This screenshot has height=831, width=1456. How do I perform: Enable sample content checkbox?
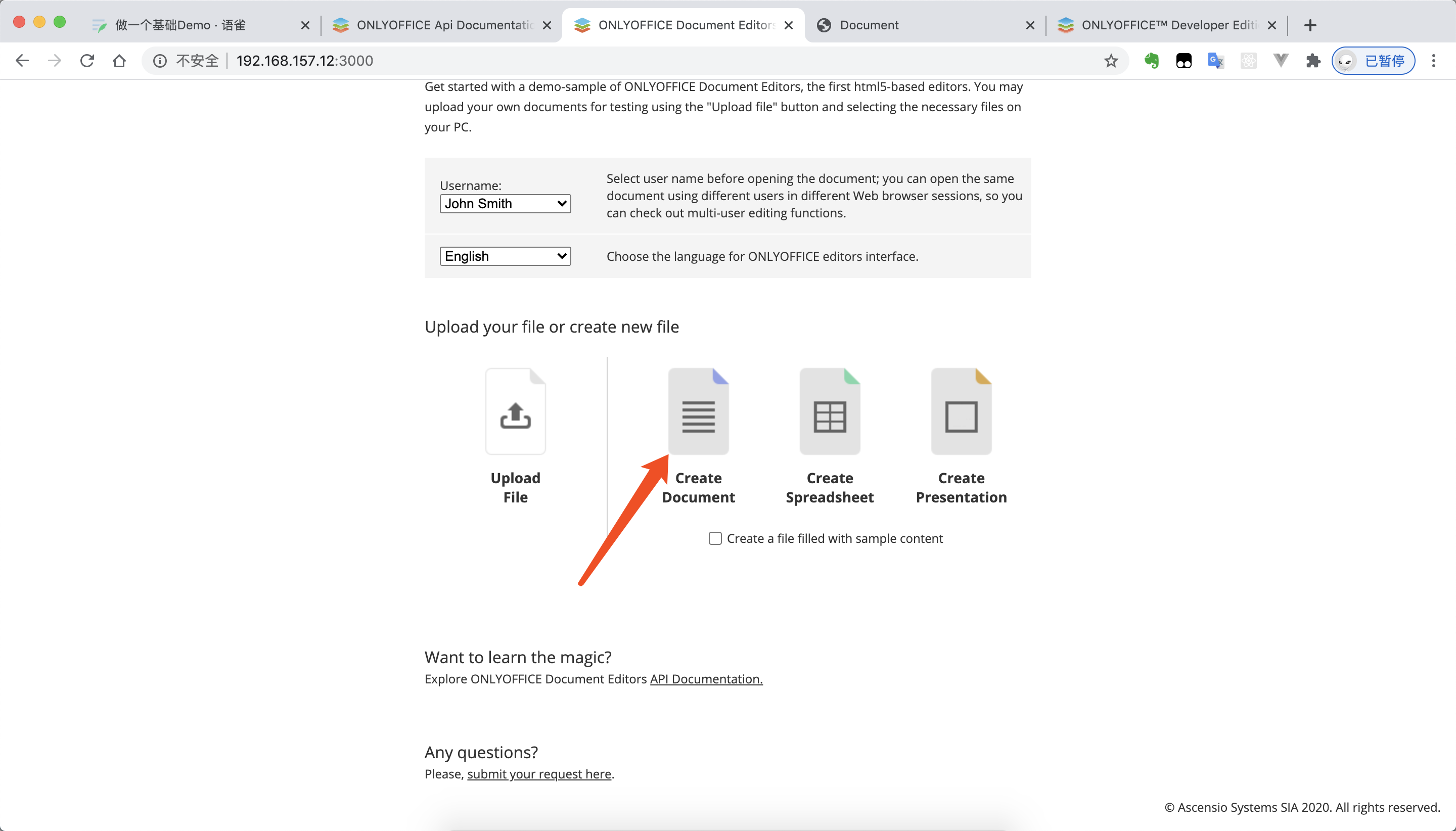(x=714, y=538)
